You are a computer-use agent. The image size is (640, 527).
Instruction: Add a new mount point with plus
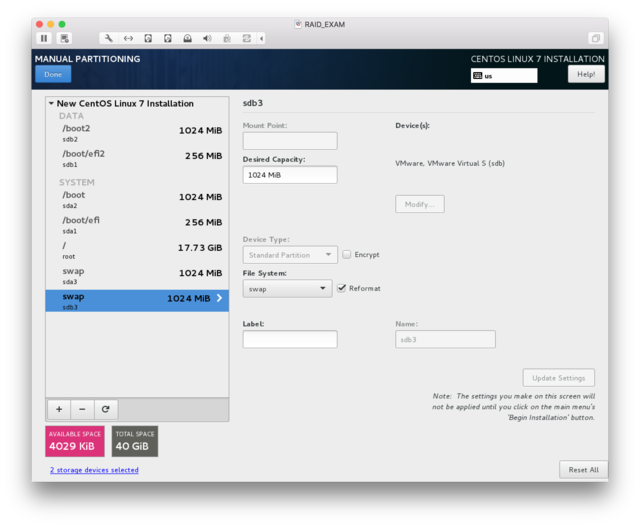click(59, 409)
